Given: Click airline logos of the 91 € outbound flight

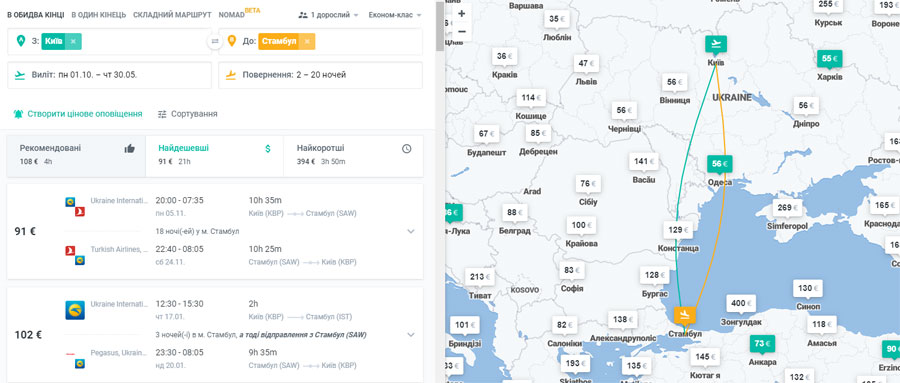Looking at the screenshot, I should (75, 207).
